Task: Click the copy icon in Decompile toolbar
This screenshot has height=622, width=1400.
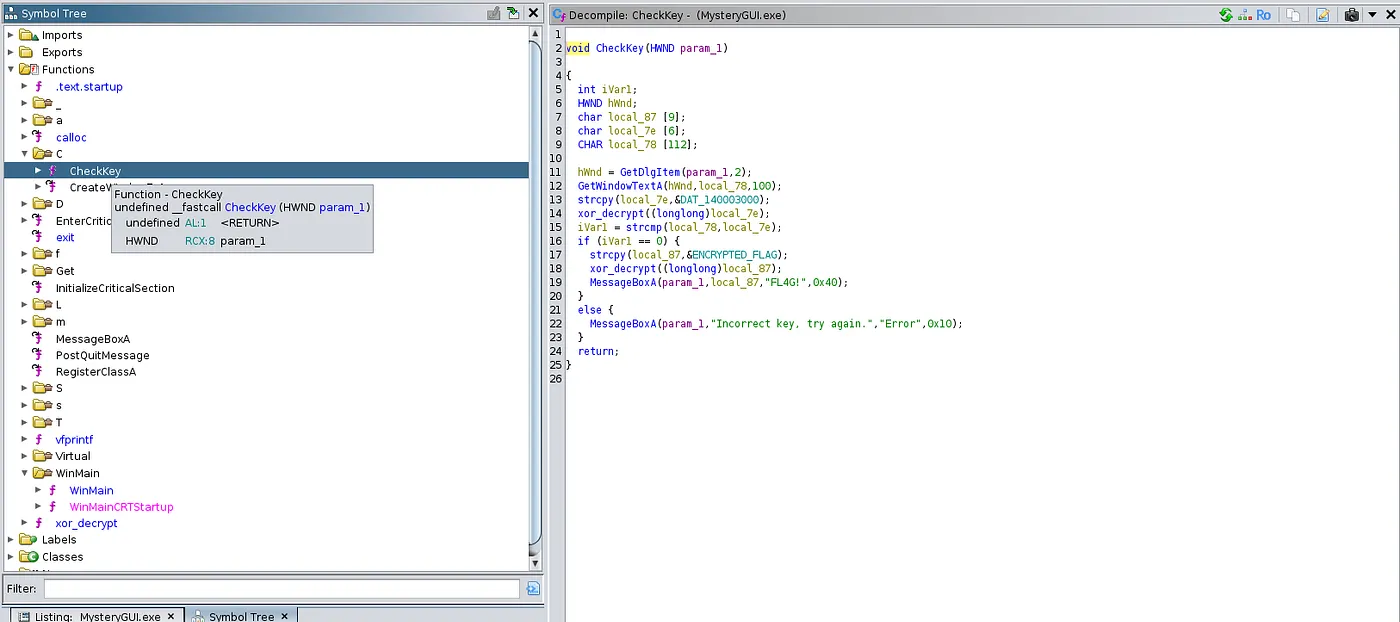Action: pyautogui.click(x=1293, y=15)
